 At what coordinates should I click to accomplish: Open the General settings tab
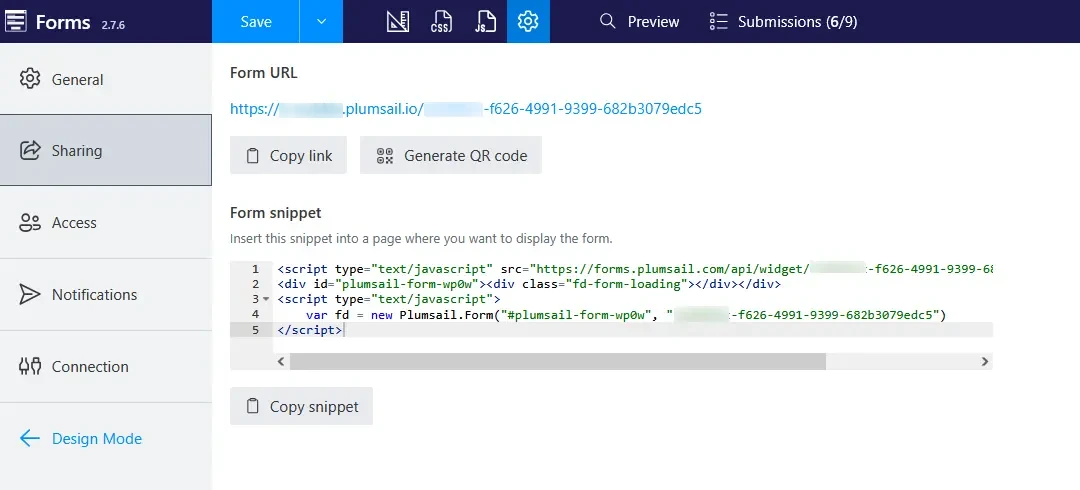pyautogui.click(x=105, y=79)
